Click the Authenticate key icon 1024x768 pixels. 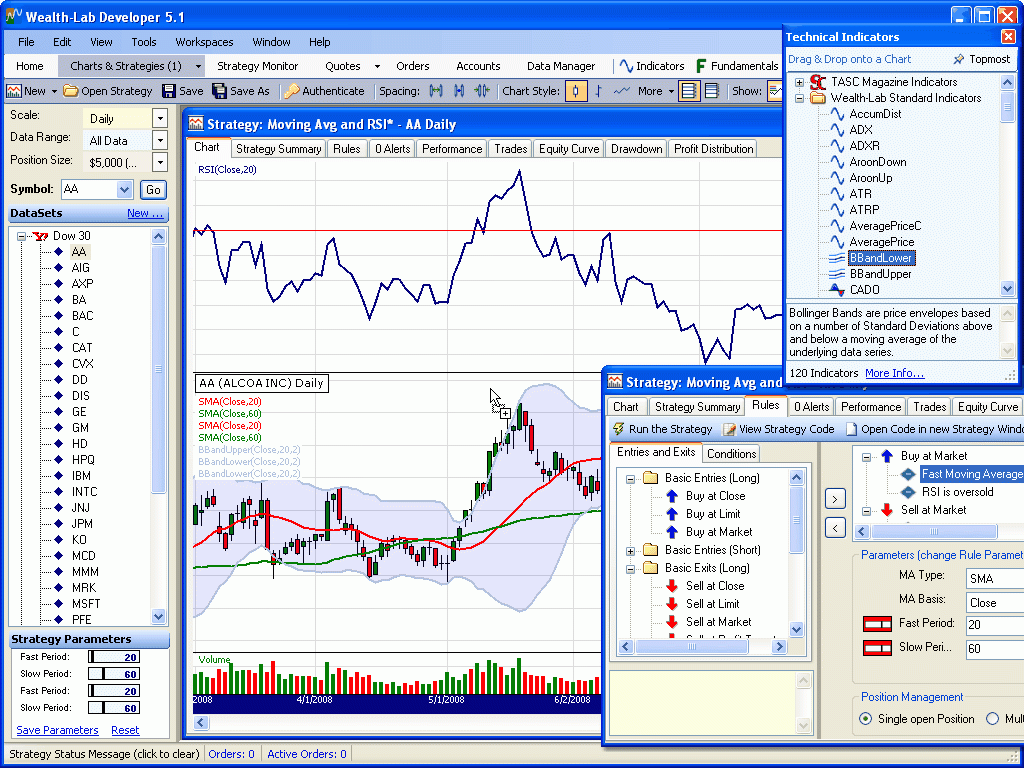[291, 91]
